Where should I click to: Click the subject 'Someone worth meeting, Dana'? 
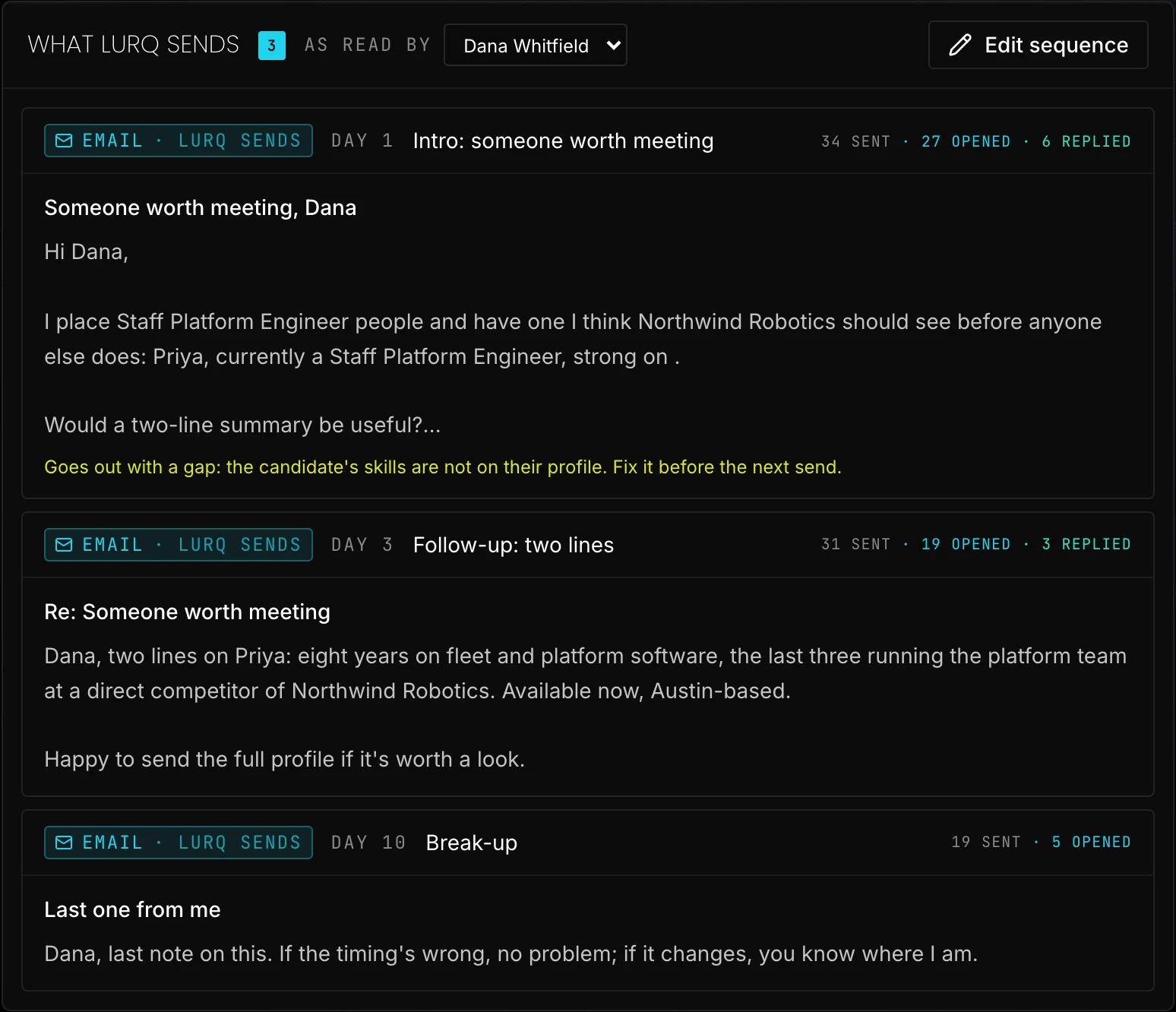201,207
